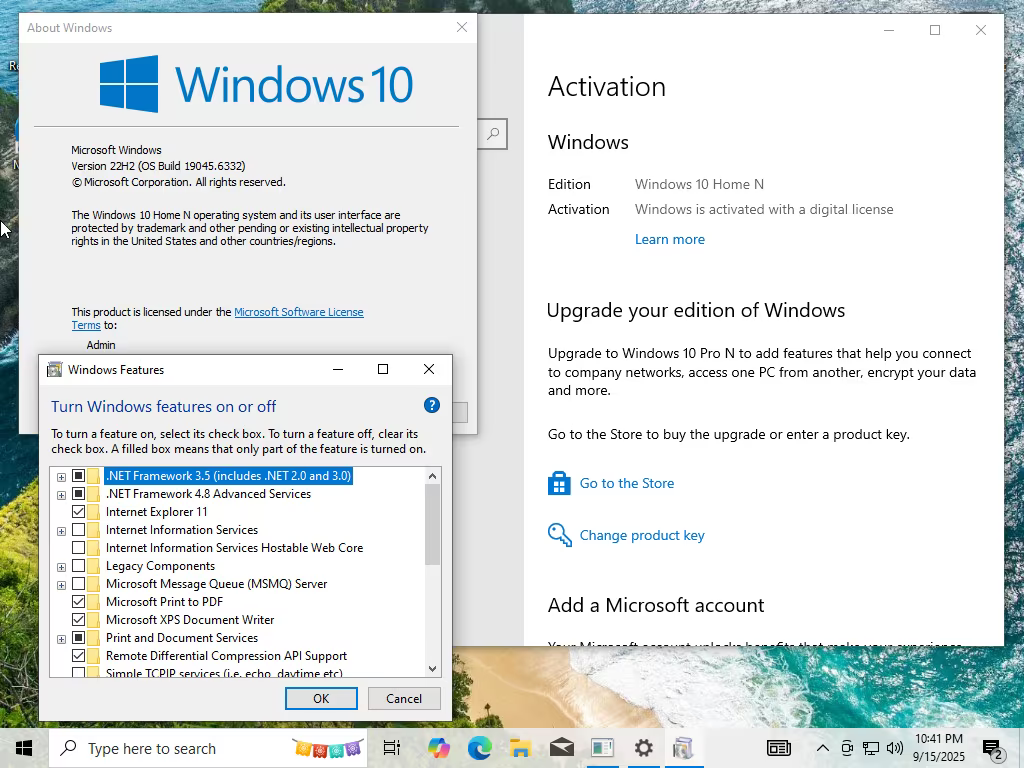Check Internet Information Services Hostable Web Core
The width and height of the screenshot is (1024, 768).
coord(78,547)
